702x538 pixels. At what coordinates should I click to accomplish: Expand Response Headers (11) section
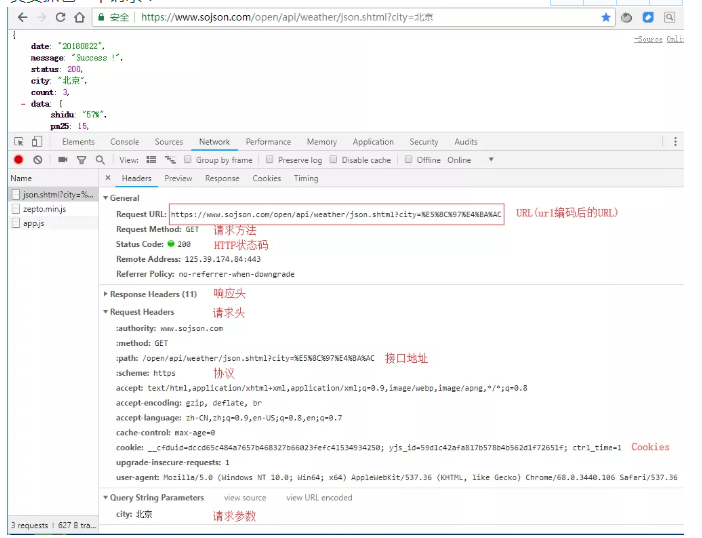(106, 294)
